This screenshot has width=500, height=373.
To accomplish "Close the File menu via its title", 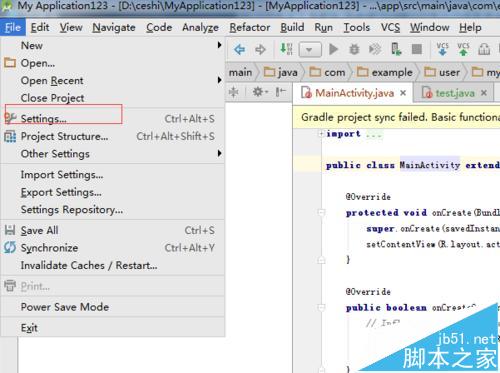I will click(13, 27).
